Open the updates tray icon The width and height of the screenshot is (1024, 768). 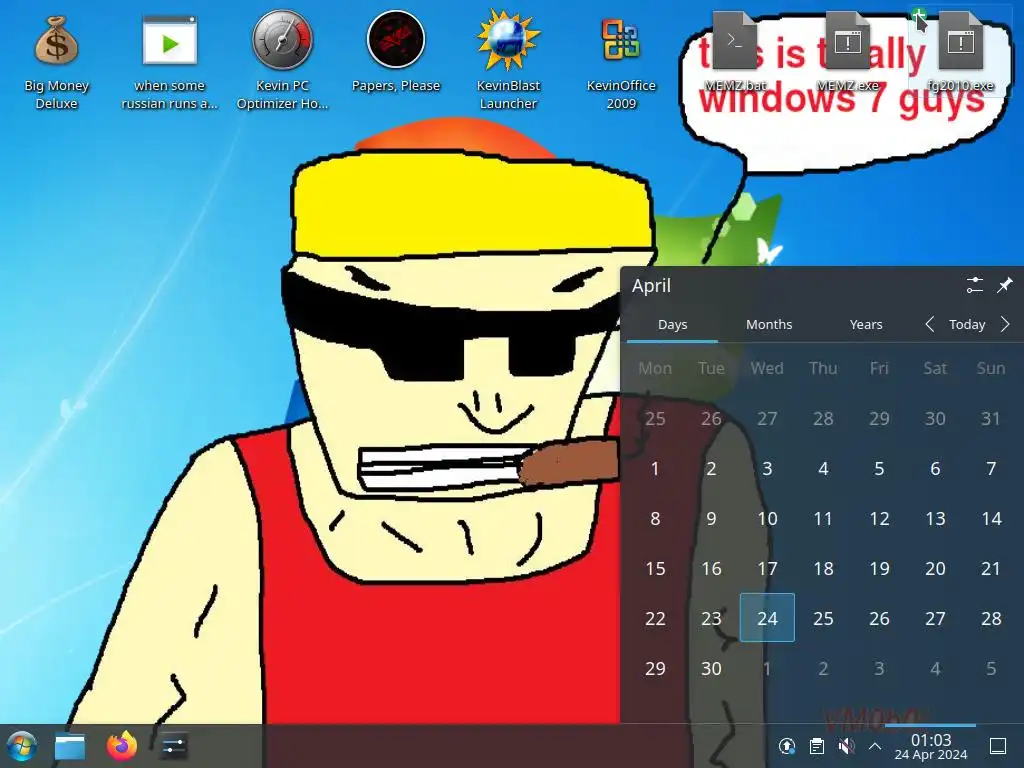click(787, 746)
